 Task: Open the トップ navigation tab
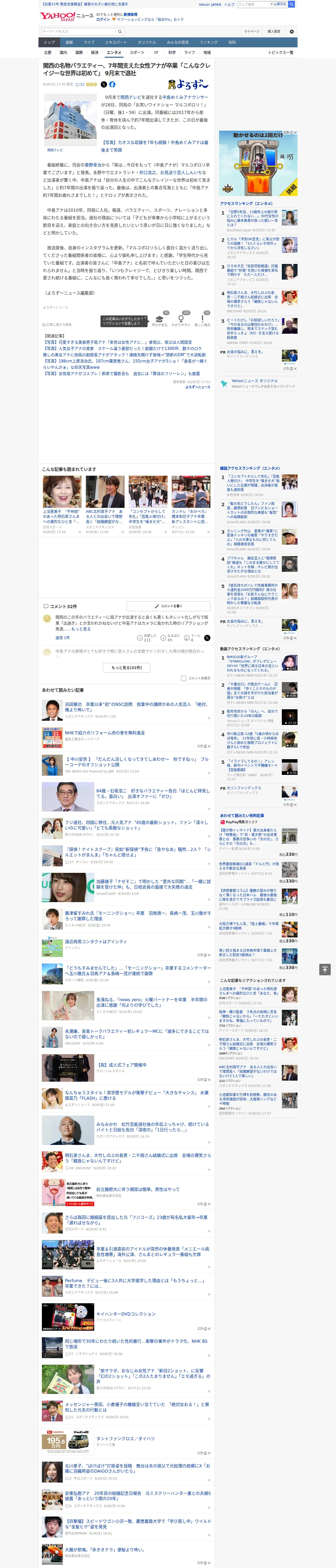tap(49, 43)
